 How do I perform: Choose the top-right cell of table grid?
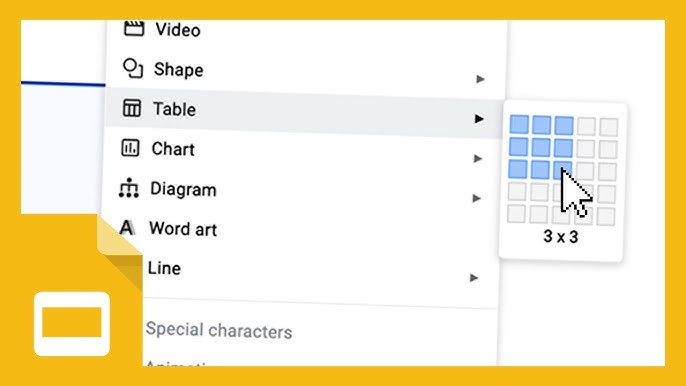[609, 127]
